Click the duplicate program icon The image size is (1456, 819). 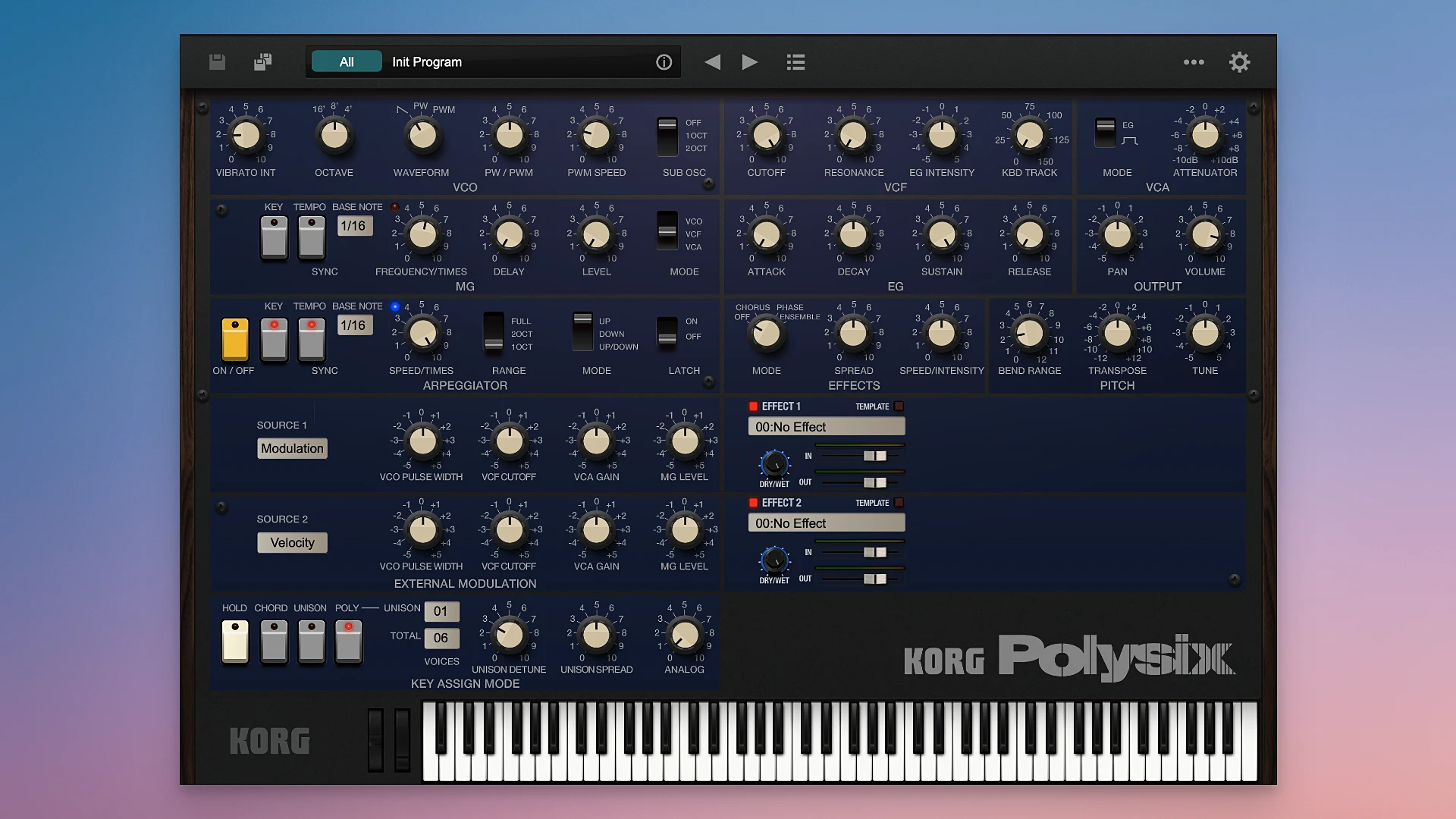[262, 61]
